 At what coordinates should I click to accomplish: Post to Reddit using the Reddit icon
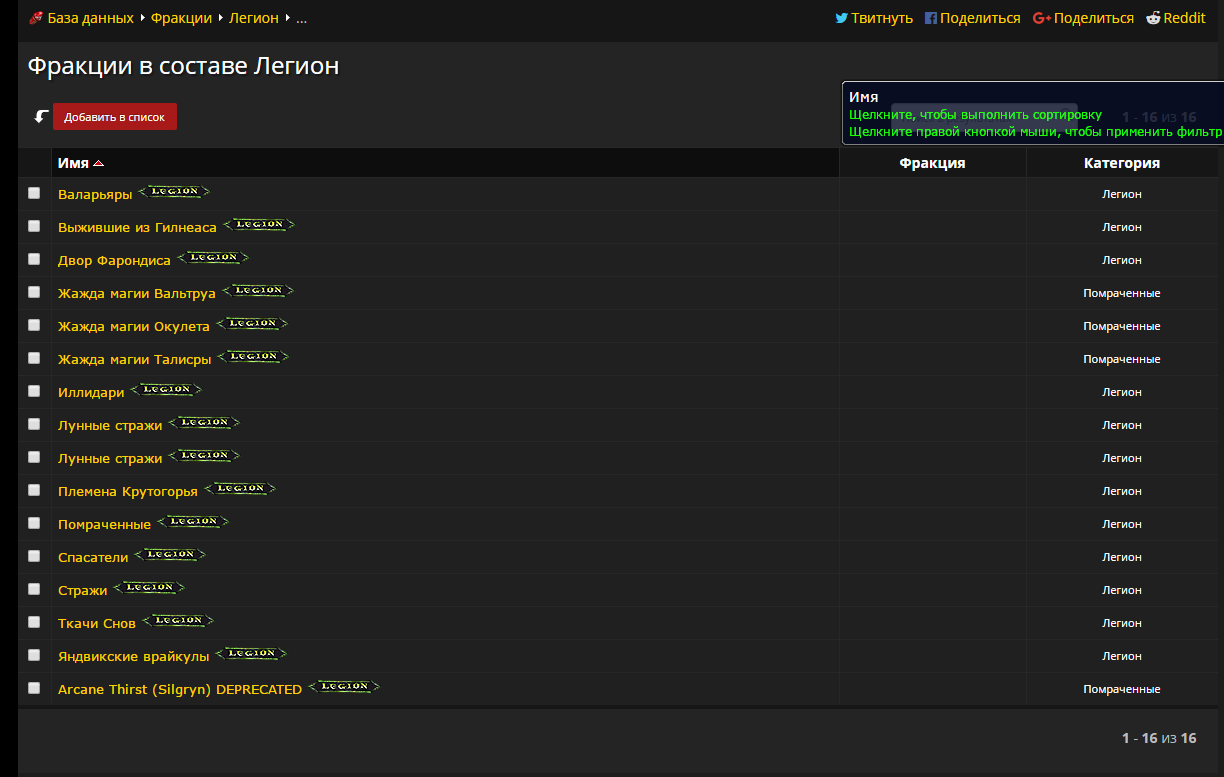(x=1153, y=18)
